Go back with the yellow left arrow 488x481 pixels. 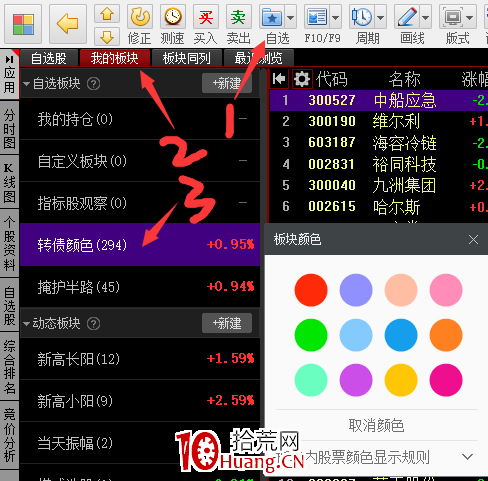68,24
